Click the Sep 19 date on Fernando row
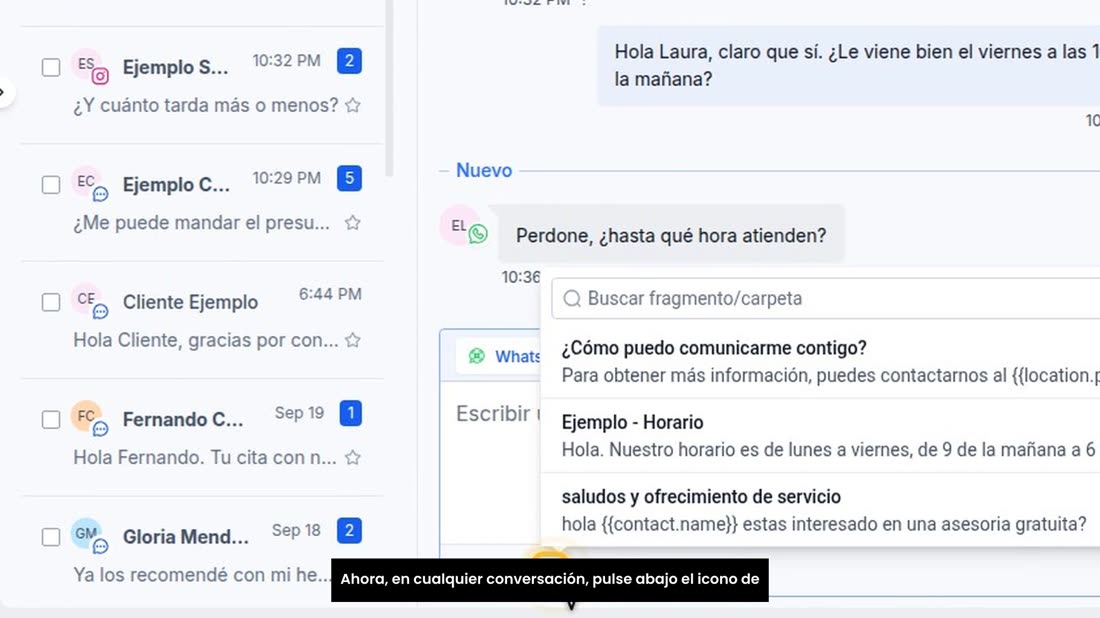This screenshot has width=1100, height=618. click(300, 412)
